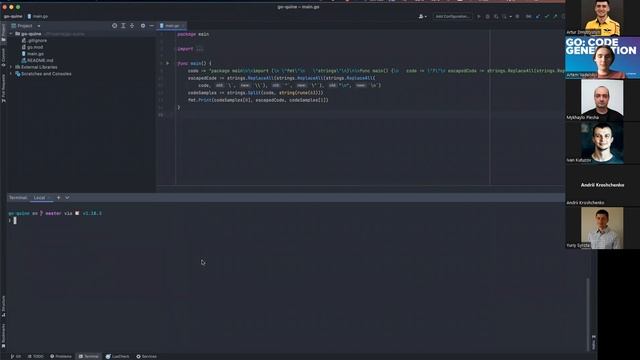Click Ivan Kabatov's video thumbnail
The image size is (640, 360).
click(x=602, y=142)
